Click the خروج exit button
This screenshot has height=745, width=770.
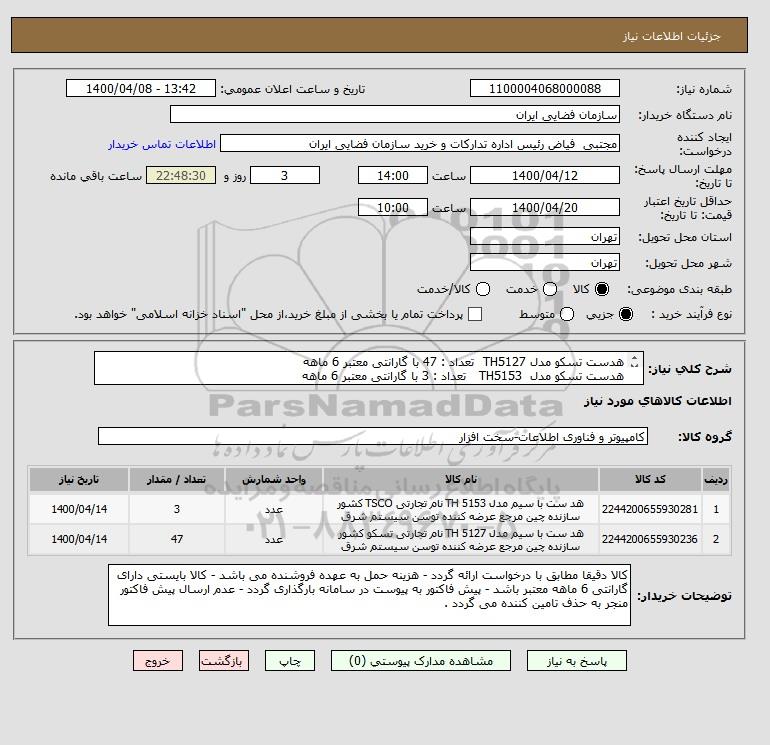(158, 661)
